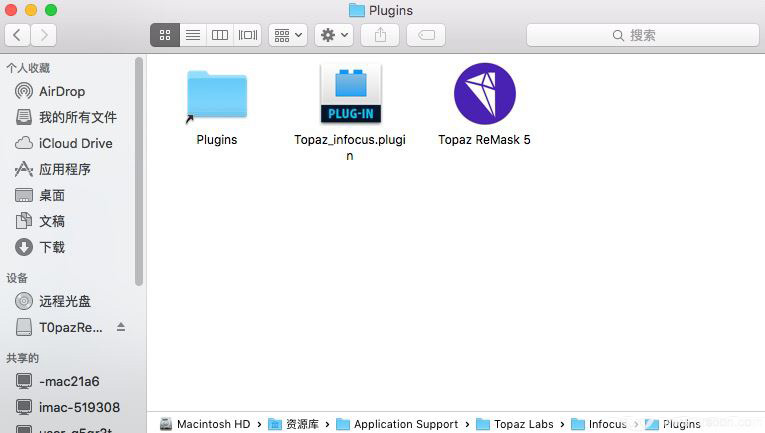Select the Topaz ReMask 5 app
This screenshot has height=433, width=765.
pyautogui.click(x=484, y=94)
